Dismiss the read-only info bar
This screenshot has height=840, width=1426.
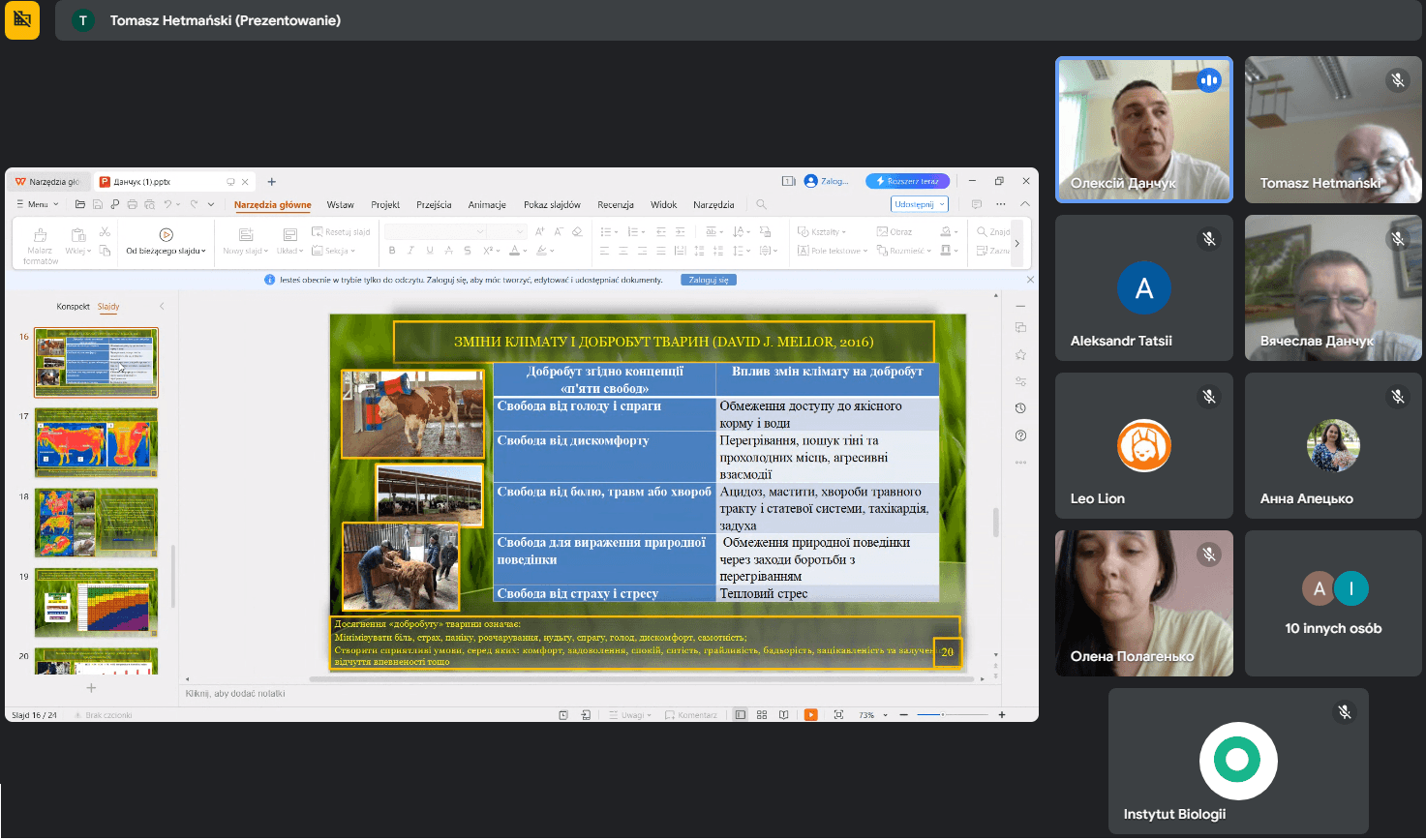(1030, 280)
